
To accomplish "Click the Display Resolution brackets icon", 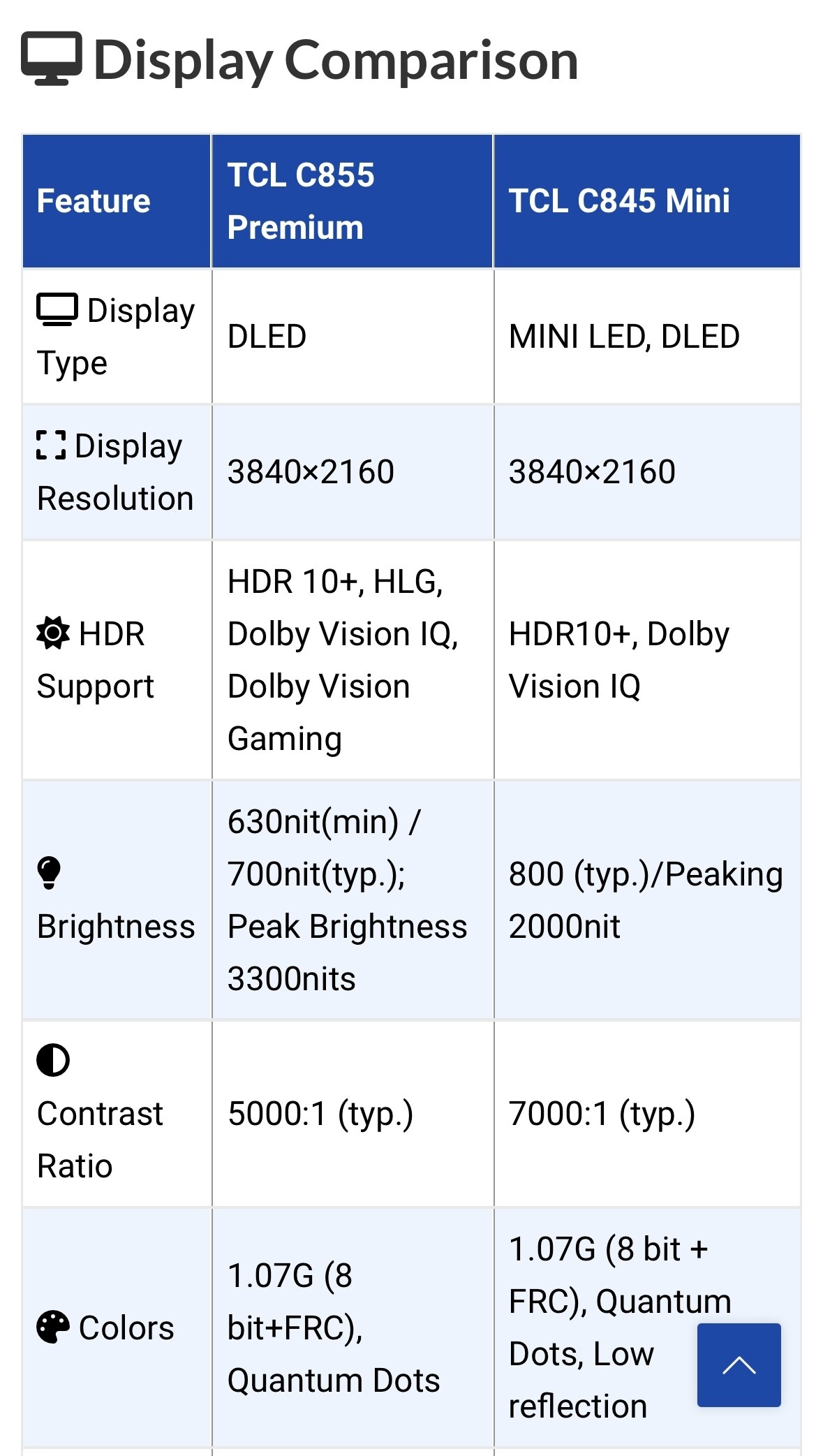I will [51, 445].
